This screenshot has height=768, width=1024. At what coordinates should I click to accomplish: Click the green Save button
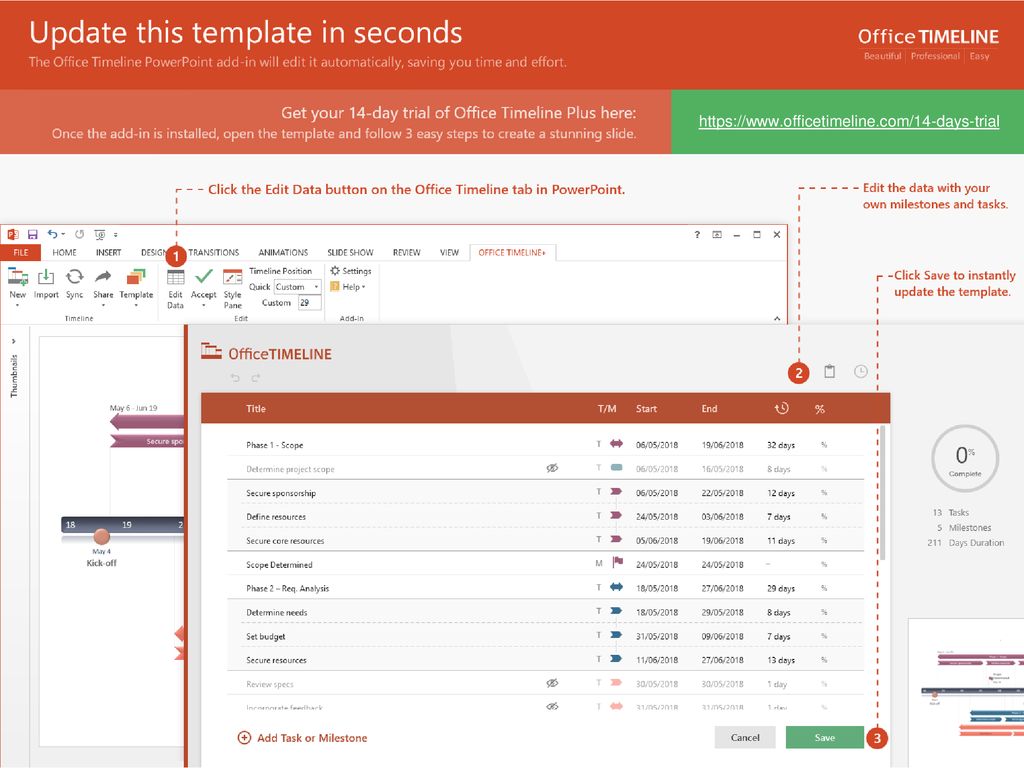point(824,737)
